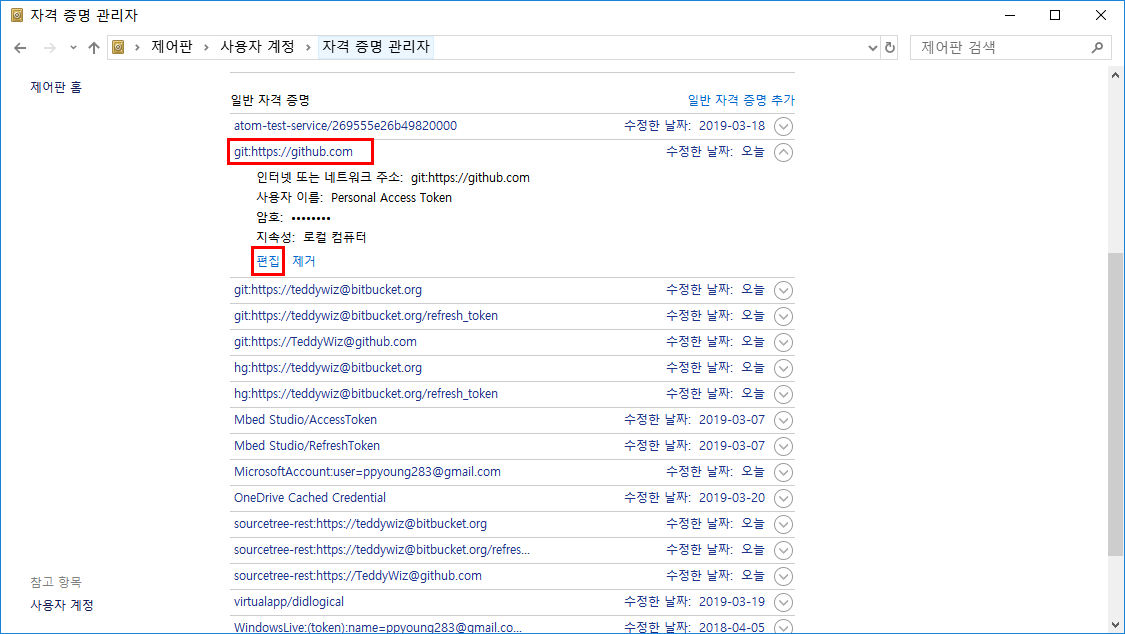Click 편집 to edit the credential
Screen dimensions: 1125x634
pos(268,261)
